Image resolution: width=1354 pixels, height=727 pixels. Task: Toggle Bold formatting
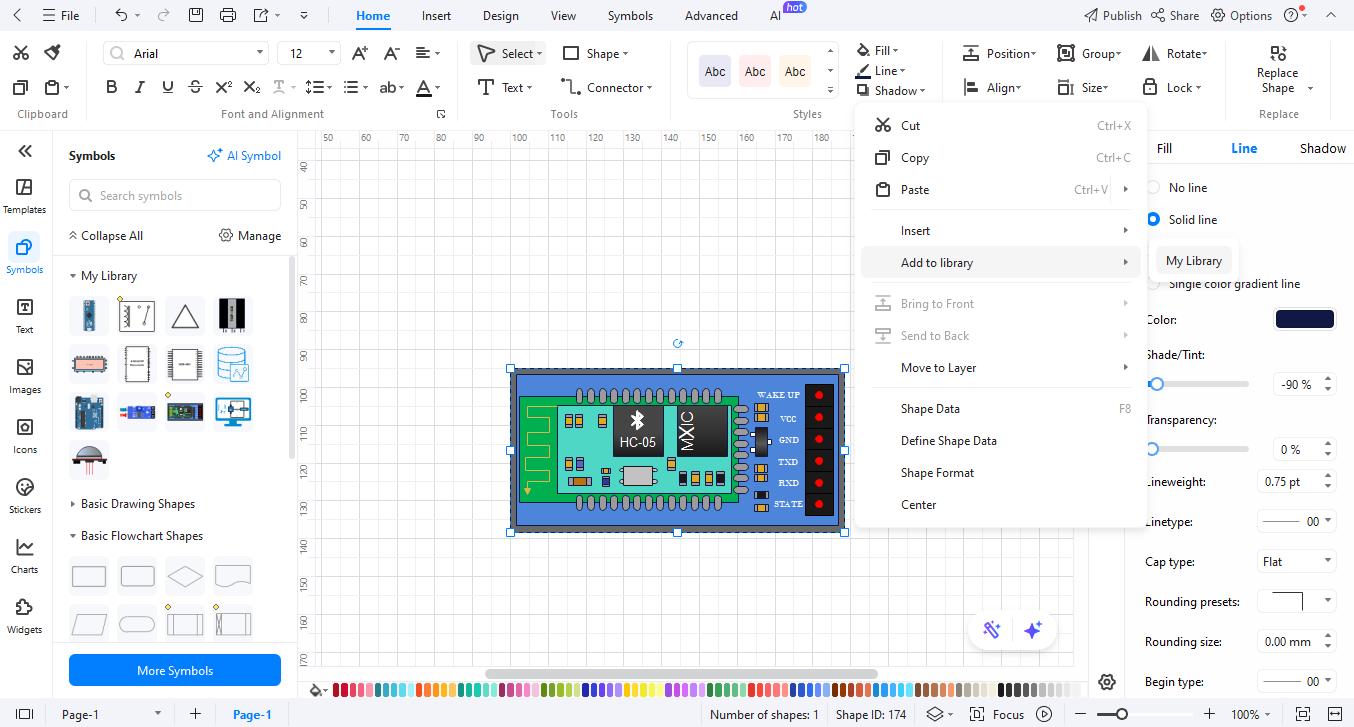click(112, 87)
